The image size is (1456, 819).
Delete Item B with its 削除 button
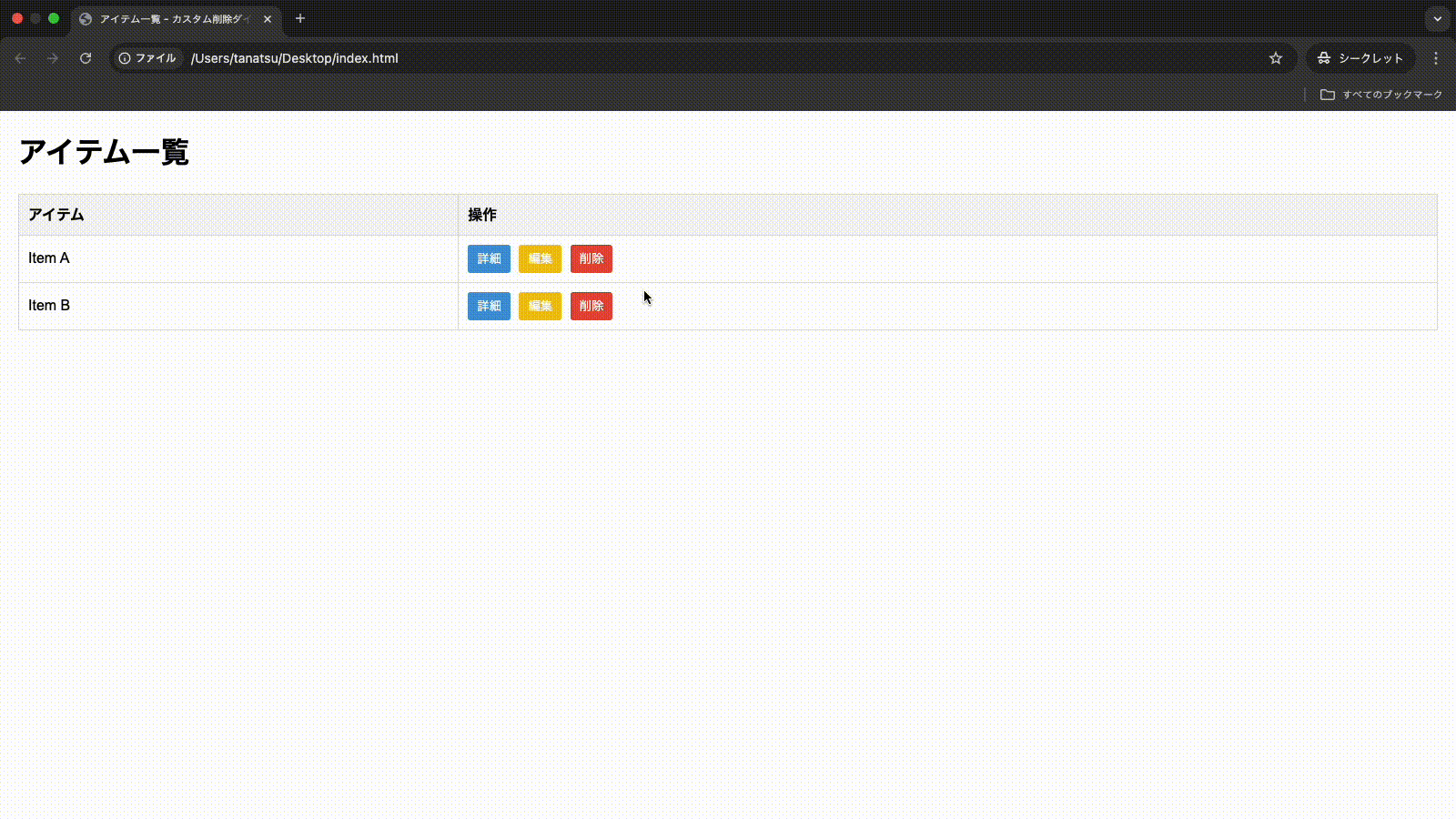591,306
